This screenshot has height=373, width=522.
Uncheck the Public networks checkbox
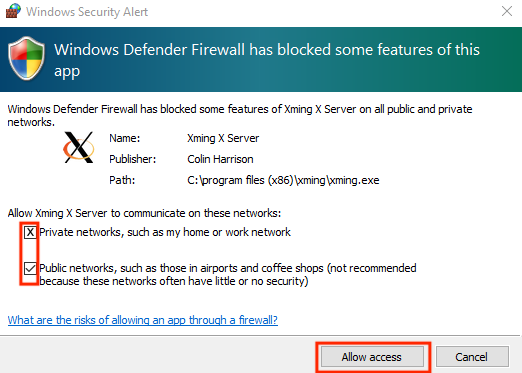[30, 268]
